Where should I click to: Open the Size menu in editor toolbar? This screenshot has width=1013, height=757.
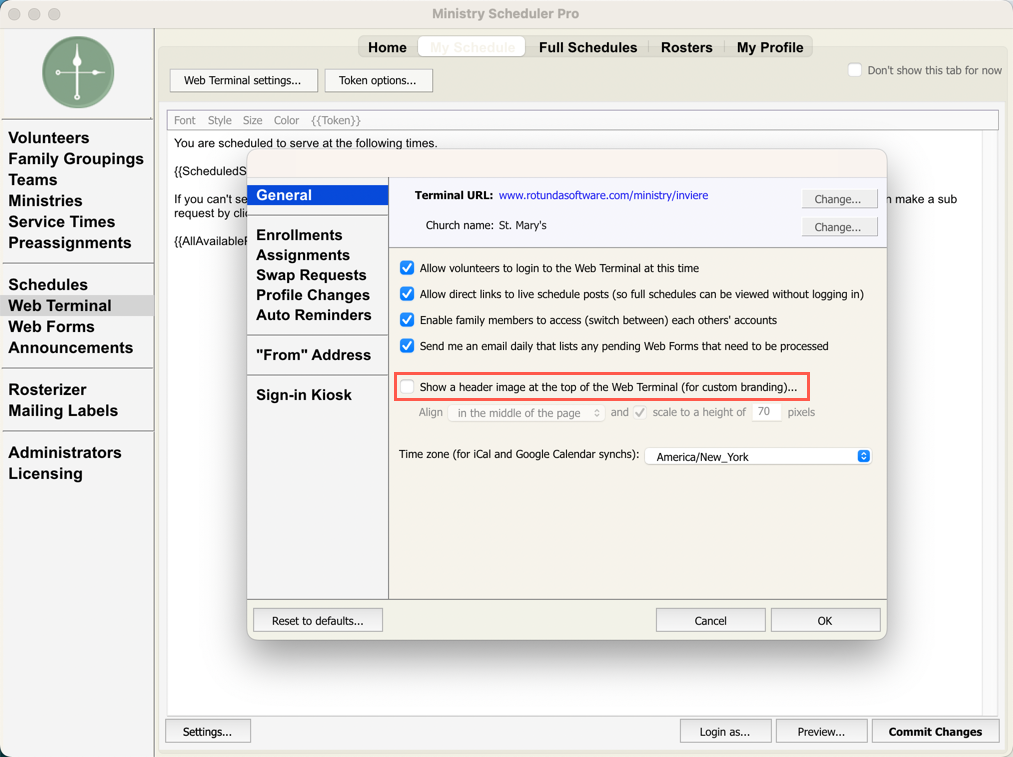click(253, 120)
